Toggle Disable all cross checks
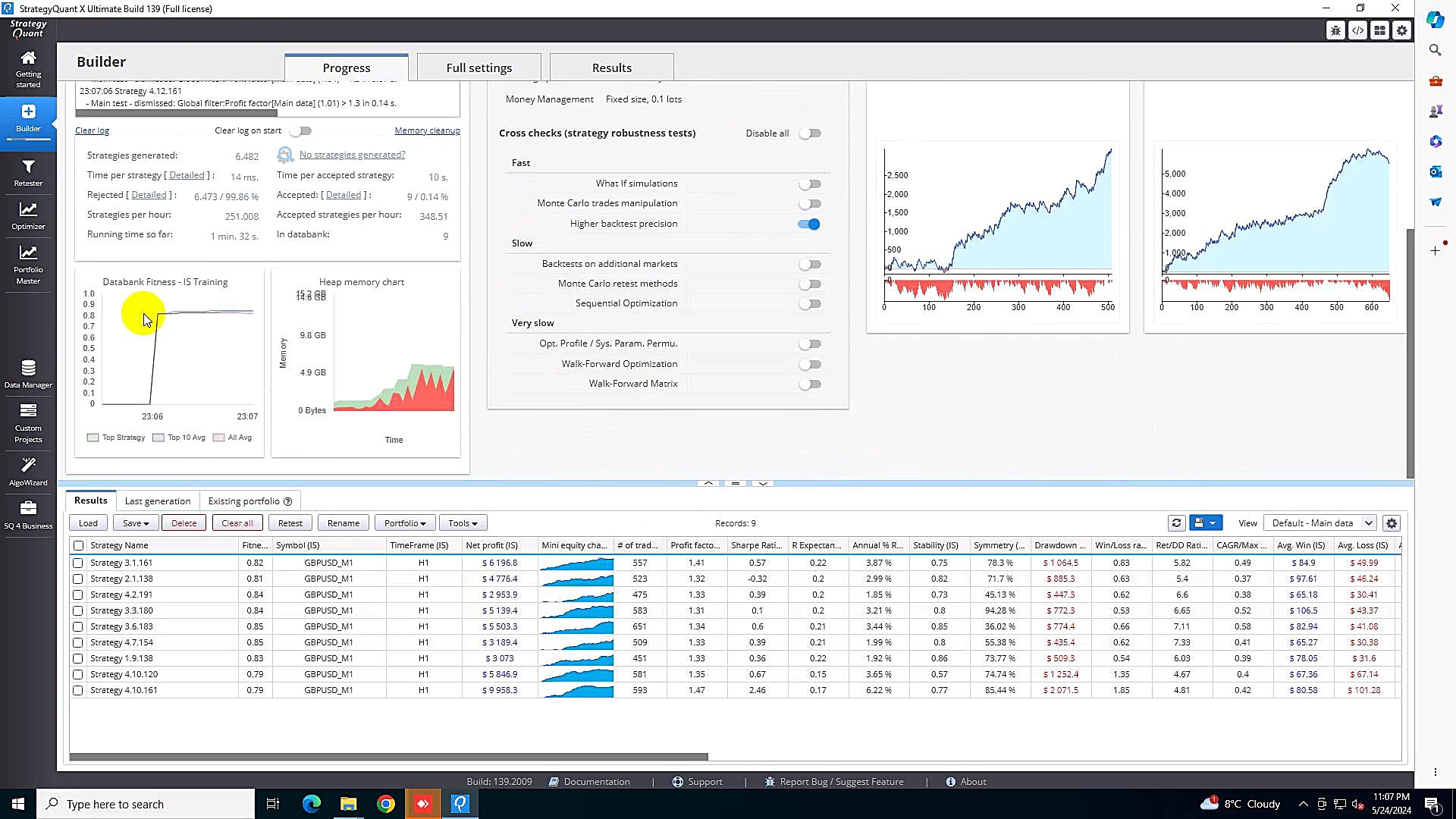The width and height of the screenshot is (1456, 819). (x=810, y=133)
